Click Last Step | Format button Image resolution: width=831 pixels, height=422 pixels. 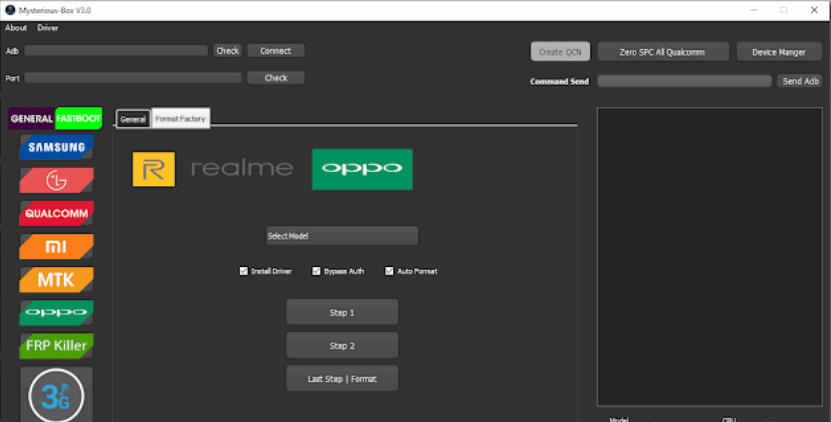click(x=342, y=379)
